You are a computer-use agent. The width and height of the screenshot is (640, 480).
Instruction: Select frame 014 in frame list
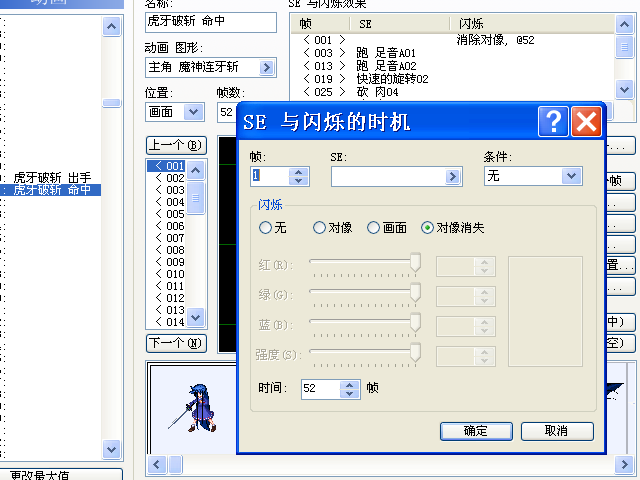tap(166, 322)
